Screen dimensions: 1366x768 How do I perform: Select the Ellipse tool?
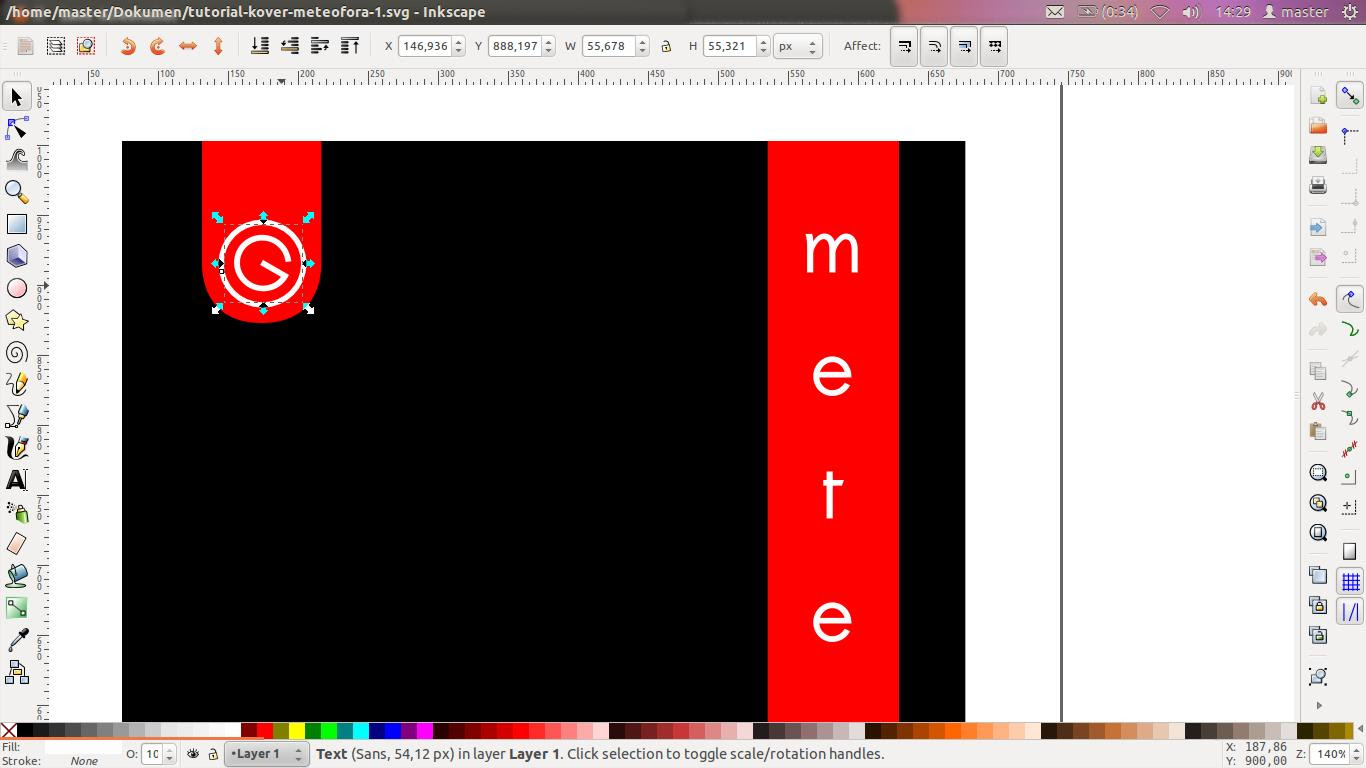tap(16, 288)
